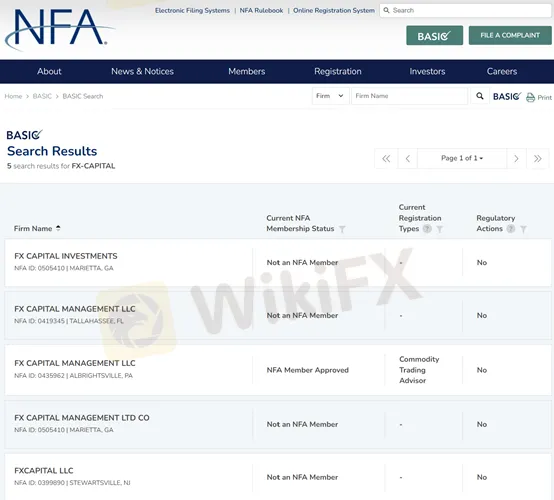
Task: Open Page 1 of 1 dropdown
Action: (x=462, y=158)
